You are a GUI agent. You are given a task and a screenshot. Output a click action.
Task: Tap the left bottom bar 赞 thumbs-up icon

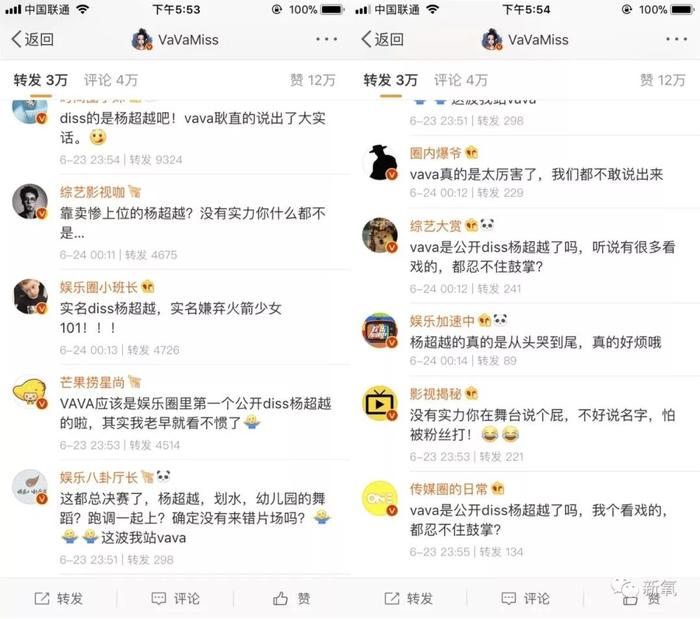280,598
